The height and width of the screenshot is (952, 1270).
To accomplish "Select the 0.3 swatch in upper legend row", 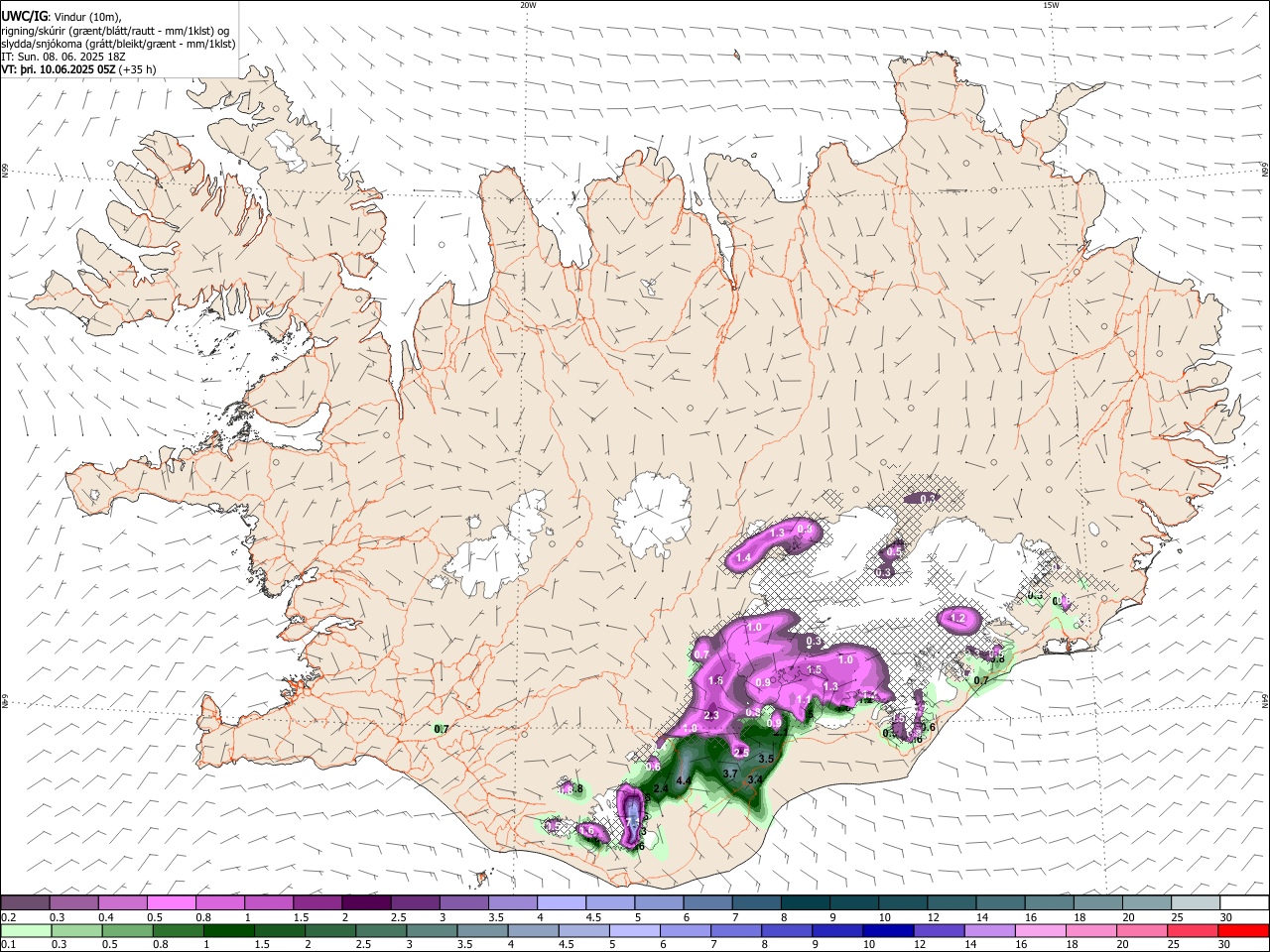I will pos(73,902).
